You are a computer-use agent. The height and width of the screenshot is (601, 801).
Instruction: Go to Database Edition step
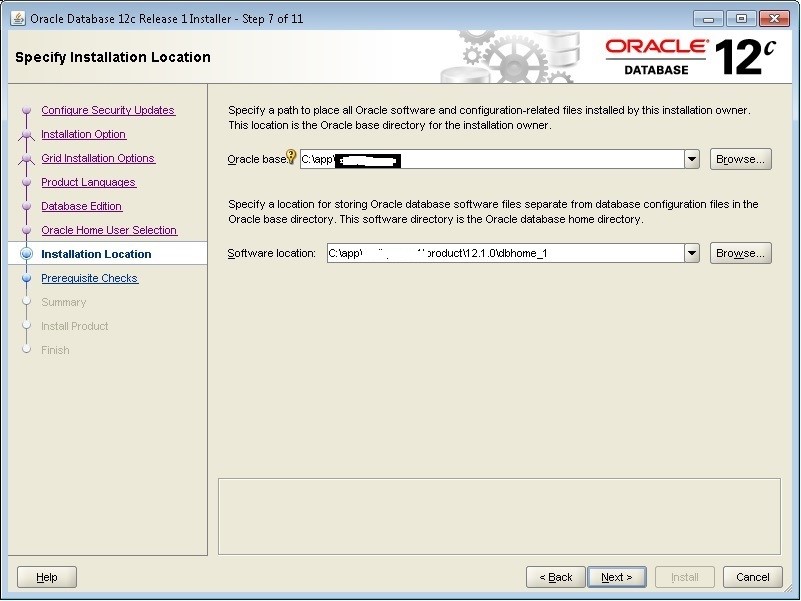pos(82,206)
